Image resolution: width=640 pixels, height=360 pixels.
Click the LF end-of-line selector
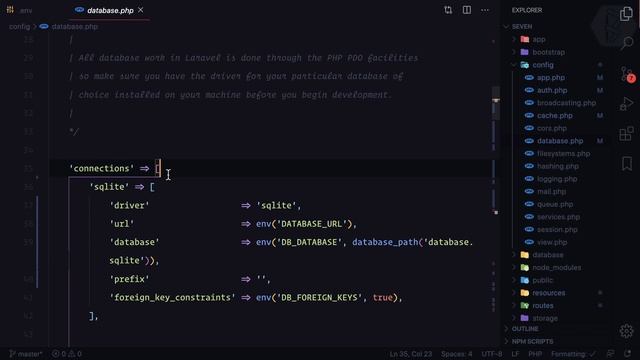(x=516, y=354)
